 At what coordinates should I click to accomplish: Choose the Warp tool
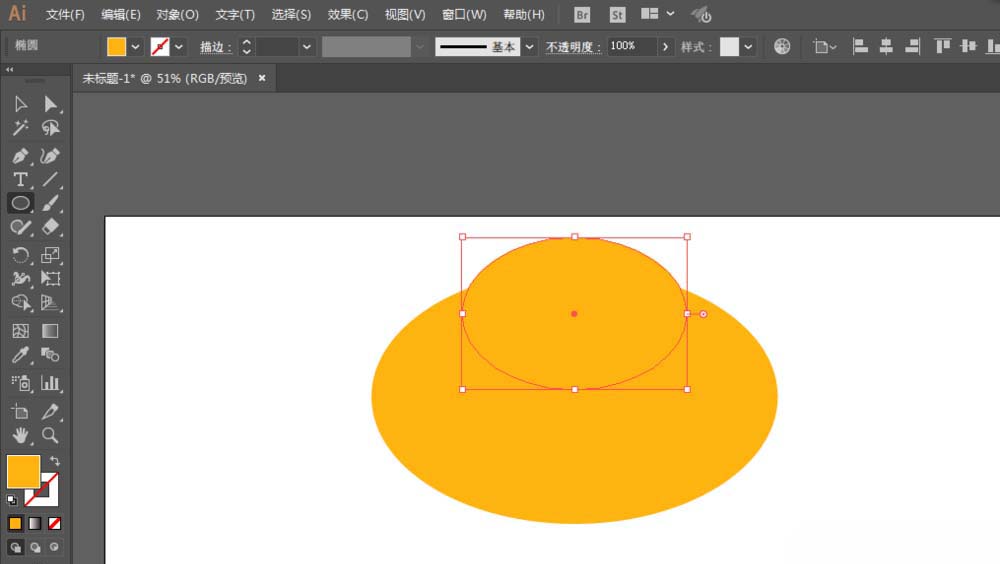point(20,278)
